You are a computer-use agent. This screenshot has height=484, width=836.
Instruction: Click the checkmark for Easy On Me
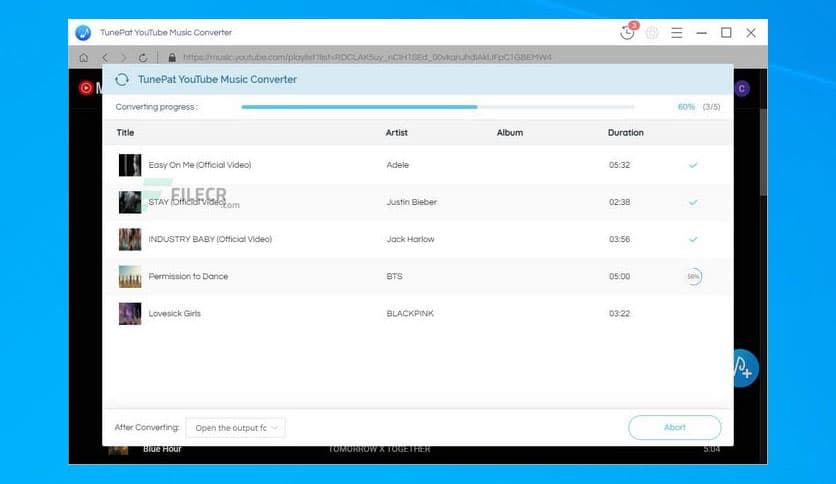pyautogui.click(x=693, y=165)
